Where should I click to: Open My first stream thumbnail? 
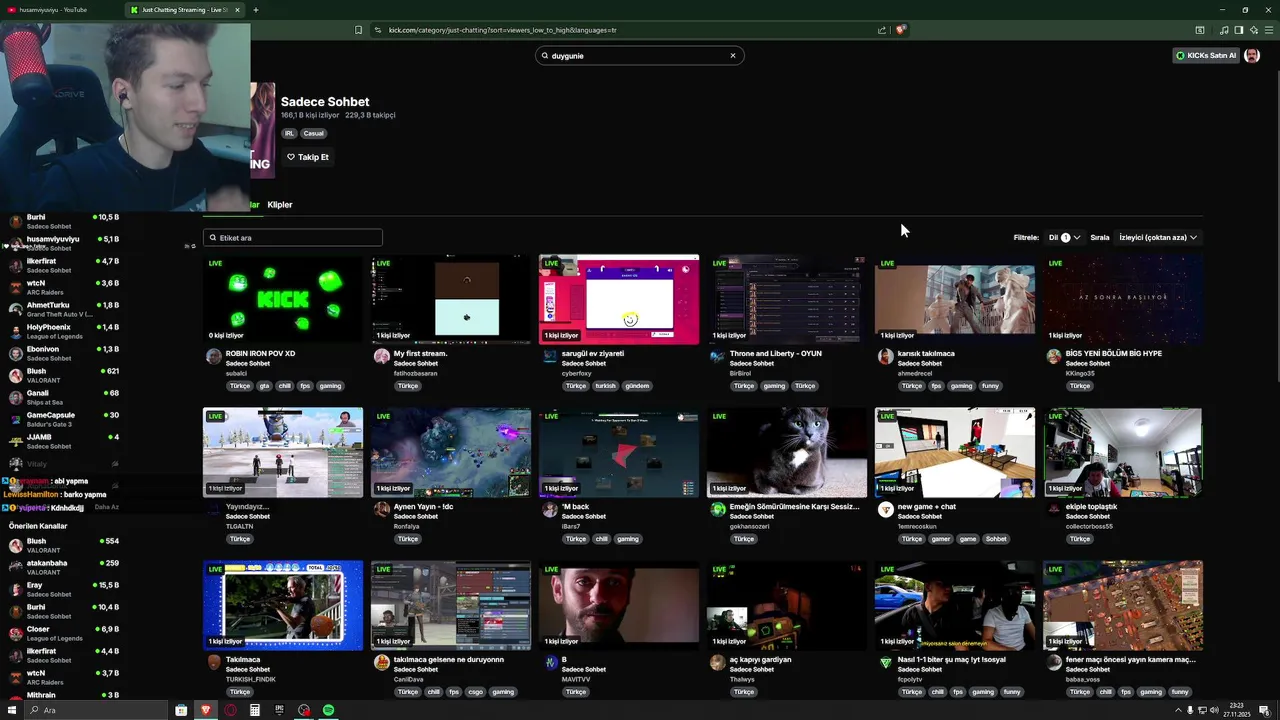tap(451, 299)
